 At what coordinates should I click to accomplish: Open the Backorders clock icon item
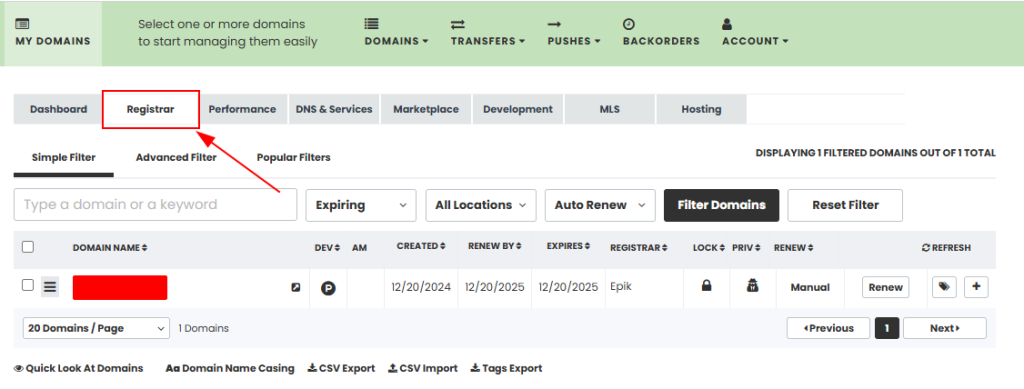point(661,33)
